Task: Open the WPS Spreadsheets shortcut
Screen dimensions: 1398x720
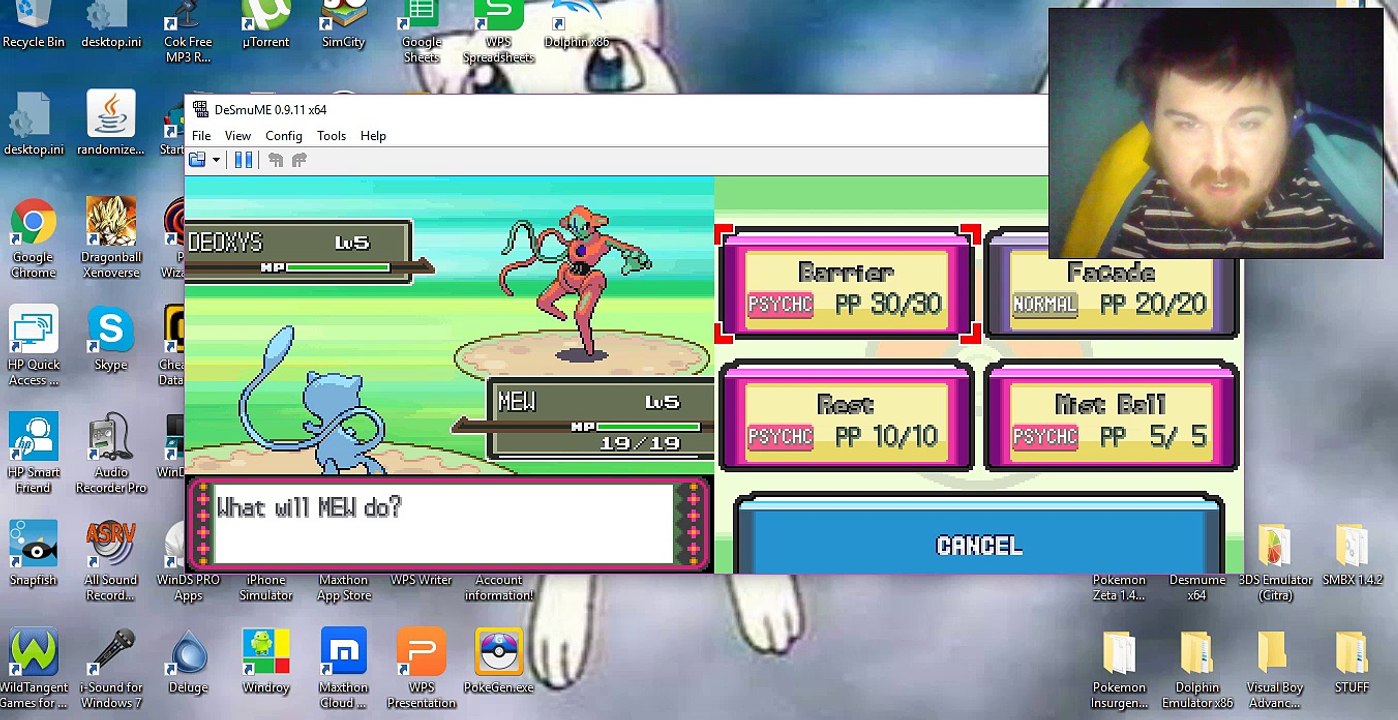Action: 498,32
